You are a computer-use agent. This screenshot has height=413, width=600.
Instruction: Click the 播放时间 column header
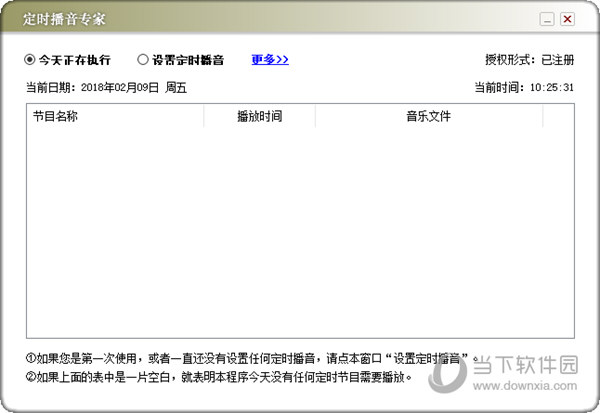click(x=259, y=117)
